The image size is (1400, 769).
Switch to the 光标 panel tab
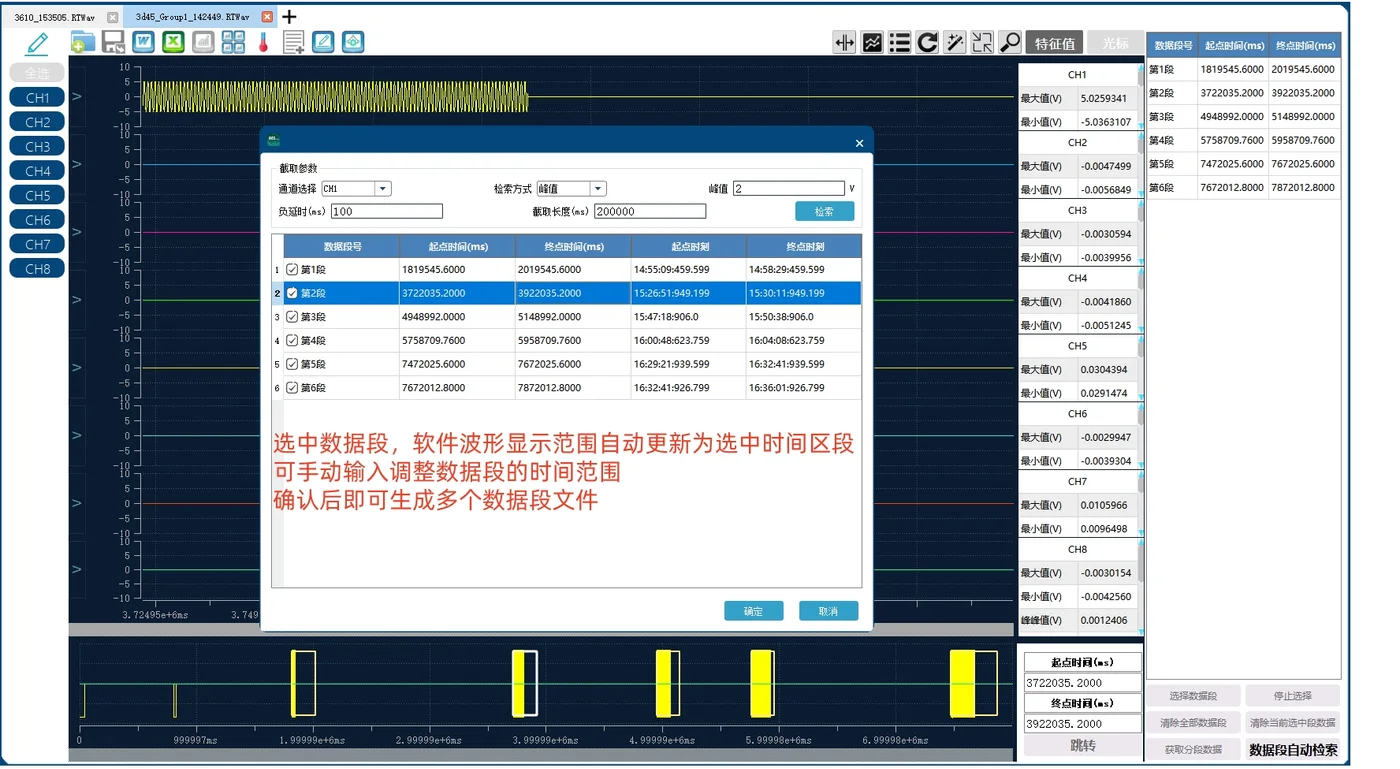click(1116, 43)
